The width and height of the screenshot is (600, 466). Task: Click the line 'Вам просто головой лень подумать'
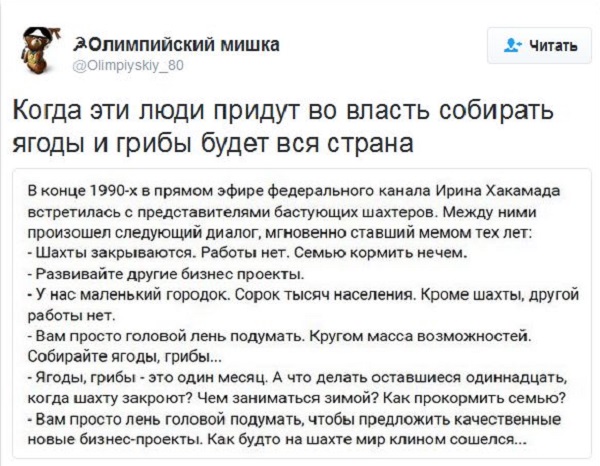tap(280, 336)
